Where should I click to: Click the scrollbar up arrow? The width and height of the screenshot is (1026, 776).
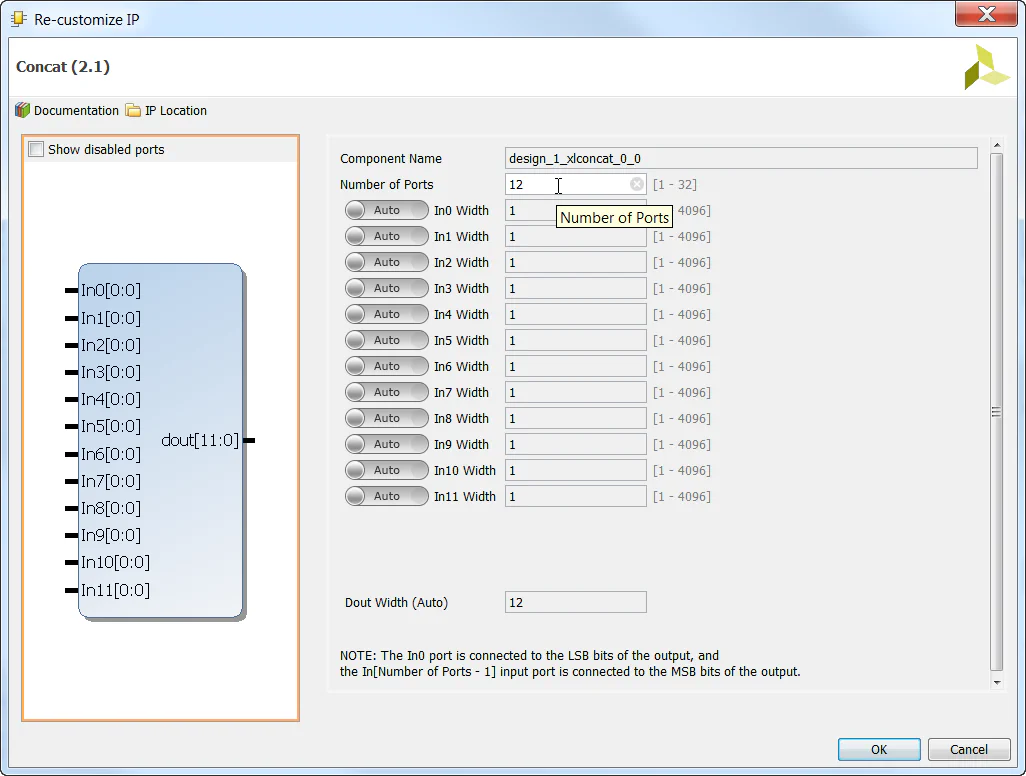996,144
